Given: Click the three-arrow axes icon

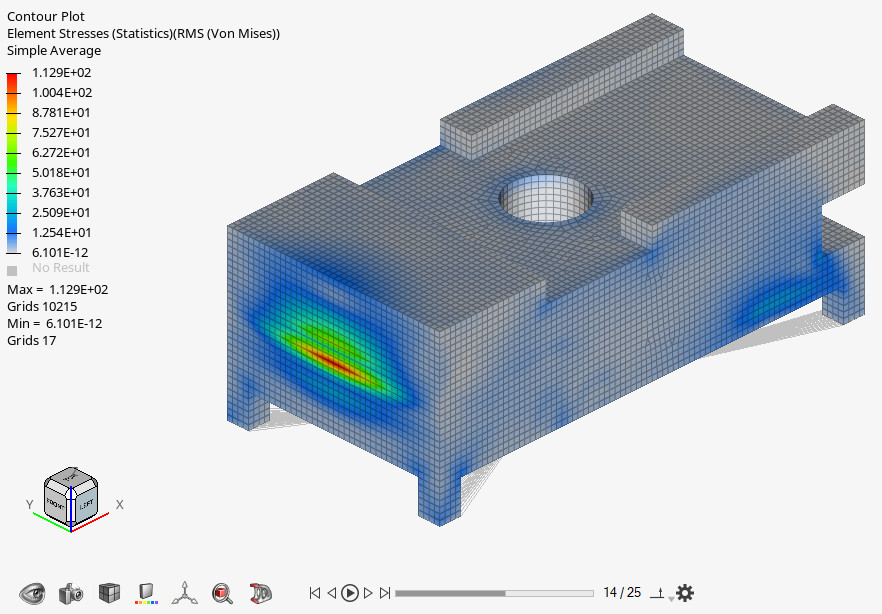Looking at the screenshot, I should (x=184, y=593).
